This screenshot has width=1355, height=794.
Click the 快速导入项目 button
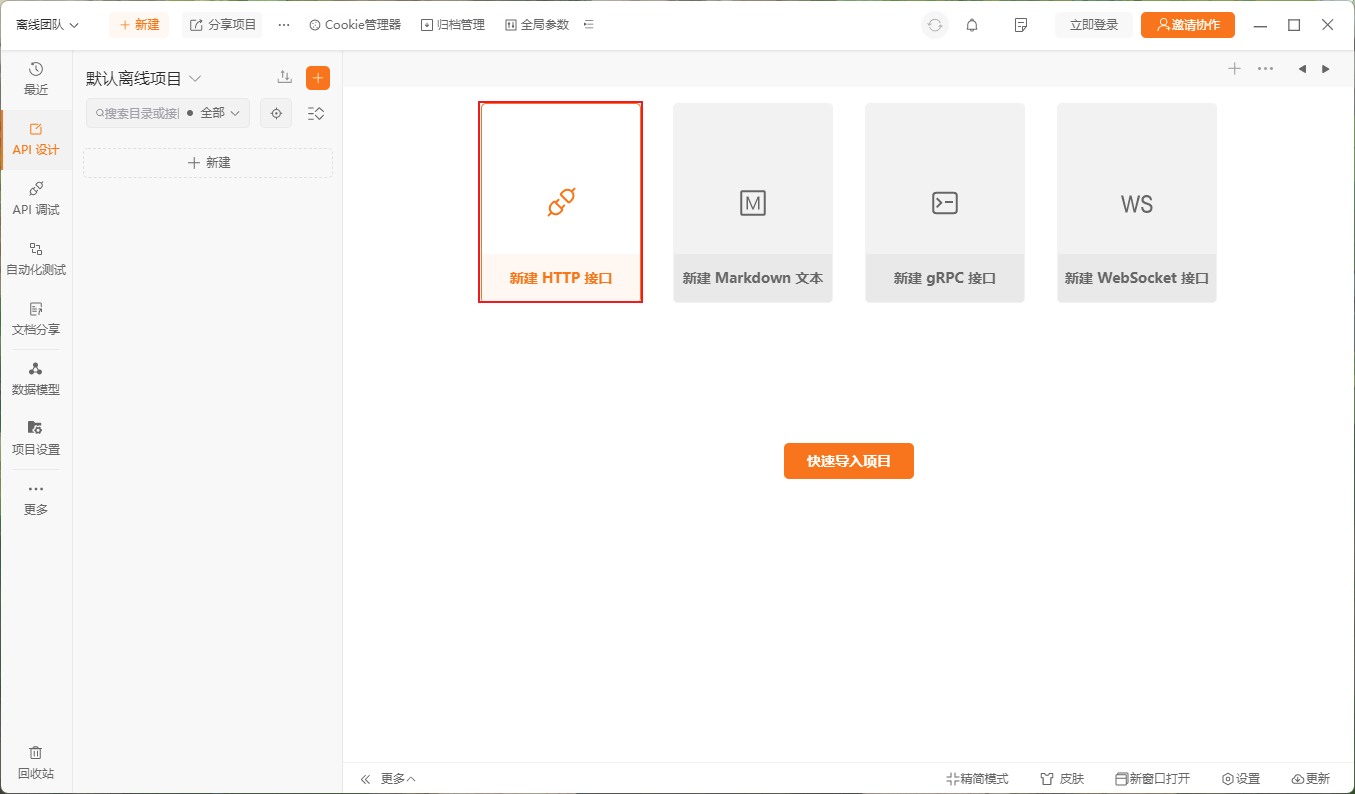848,461
